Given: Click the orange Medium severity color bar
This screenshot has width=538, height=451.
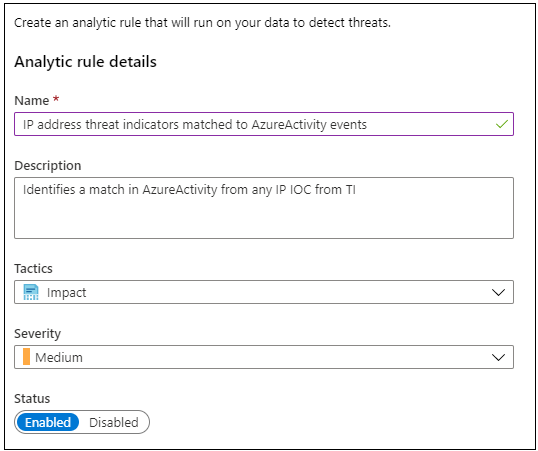Looking at the screenshot, I should pos(26,356).
